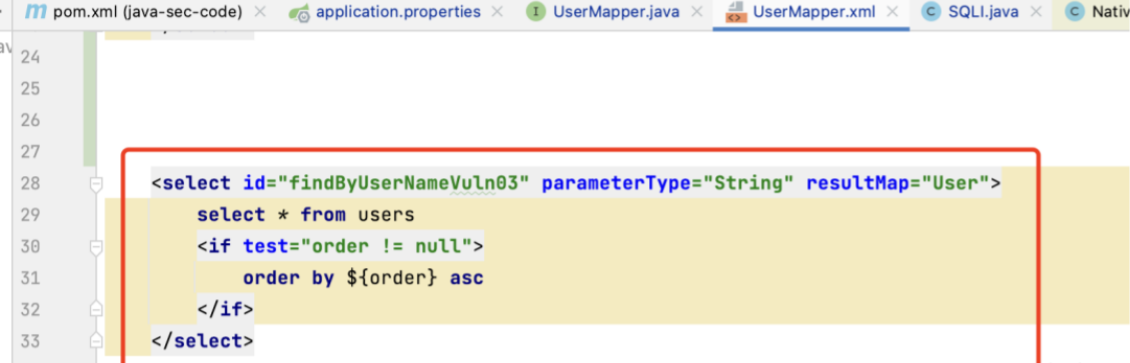The height and width of the screenshot is (363, 1130).
Task: Click the test="order != null" attribute
Action: tap(357, 247)
